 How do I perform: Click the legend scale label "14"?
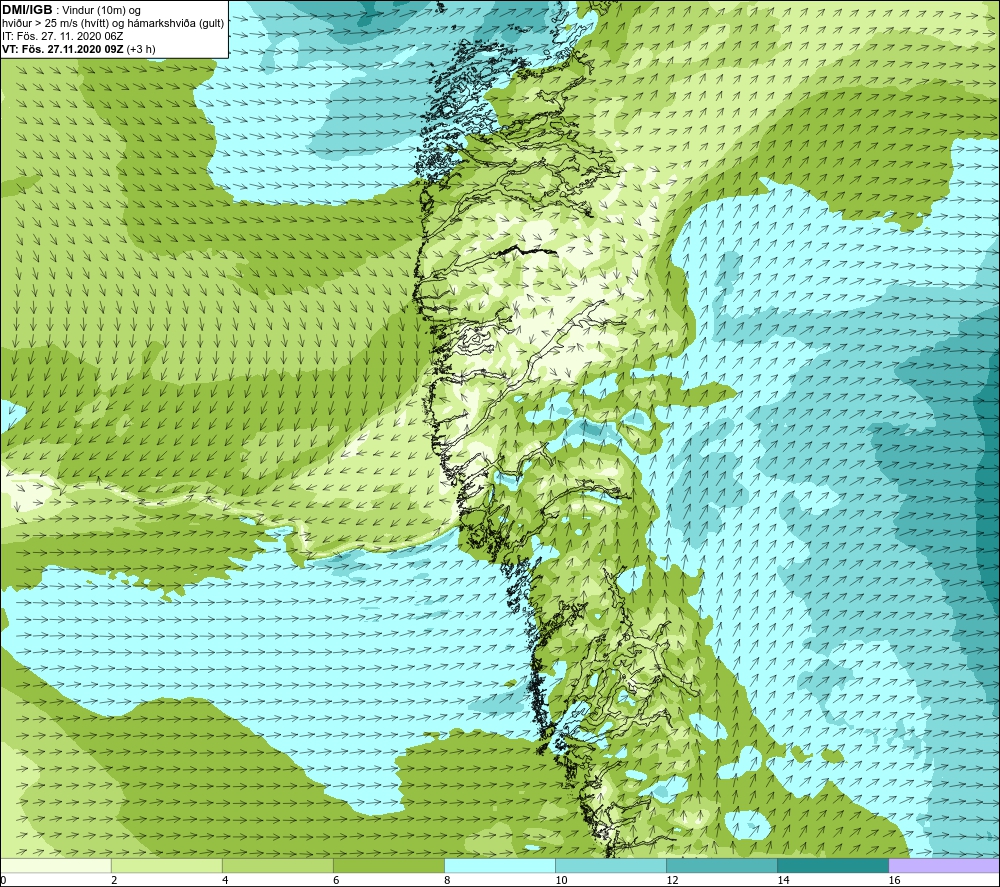tap(783, 880)
